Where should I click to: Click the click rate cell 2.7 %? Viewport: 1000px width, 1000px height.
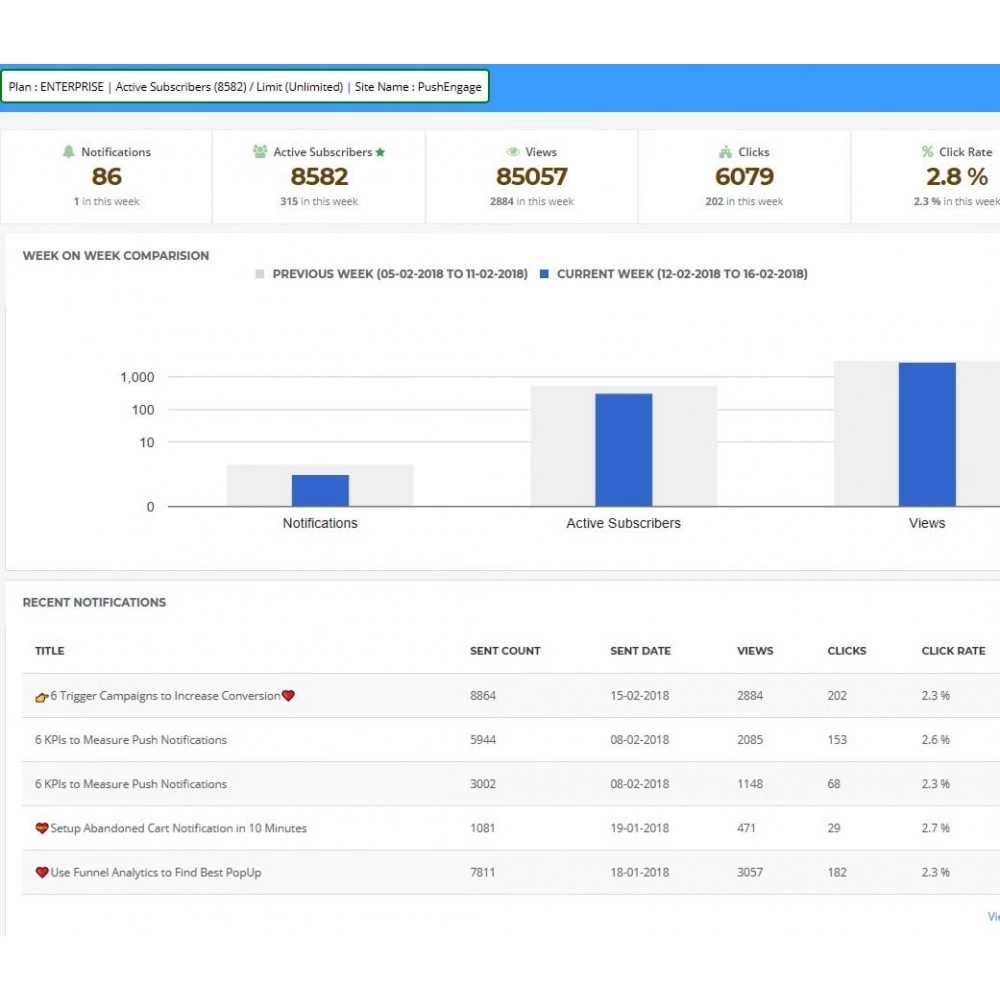tap(936, 828)
